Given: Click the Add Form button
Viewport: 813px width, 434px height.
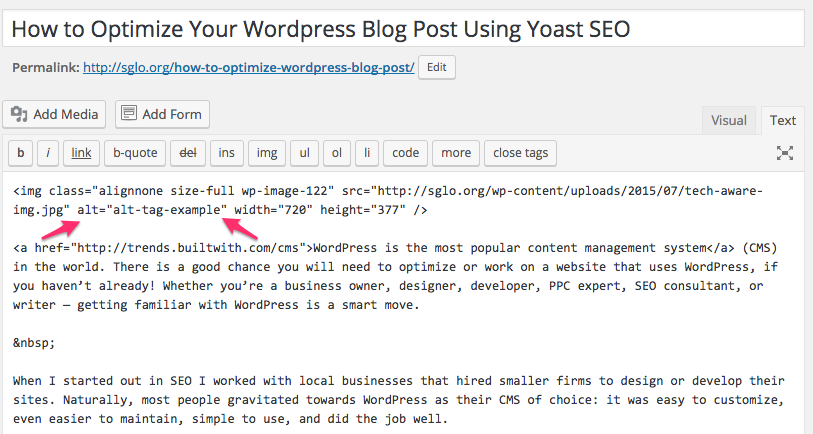Looking at the screenshot, I should [162, 114].
